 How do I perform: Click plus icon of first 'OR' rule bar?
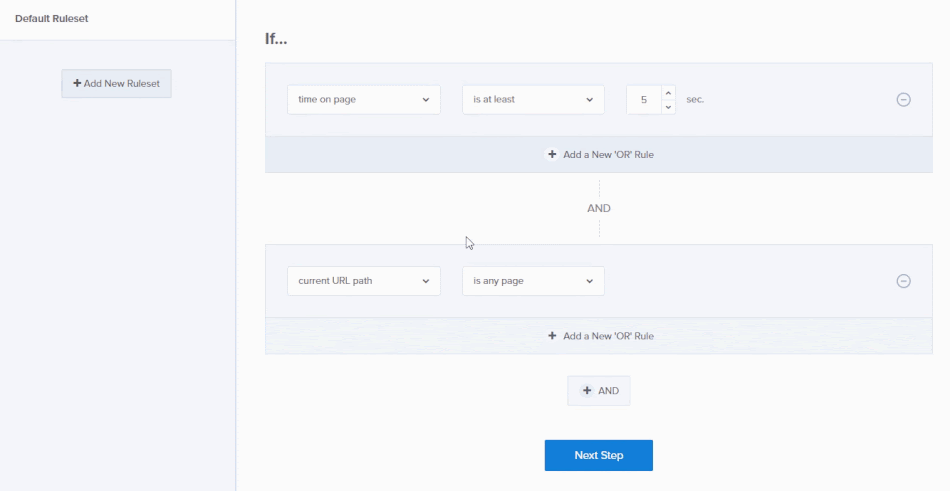pos(552,155)
